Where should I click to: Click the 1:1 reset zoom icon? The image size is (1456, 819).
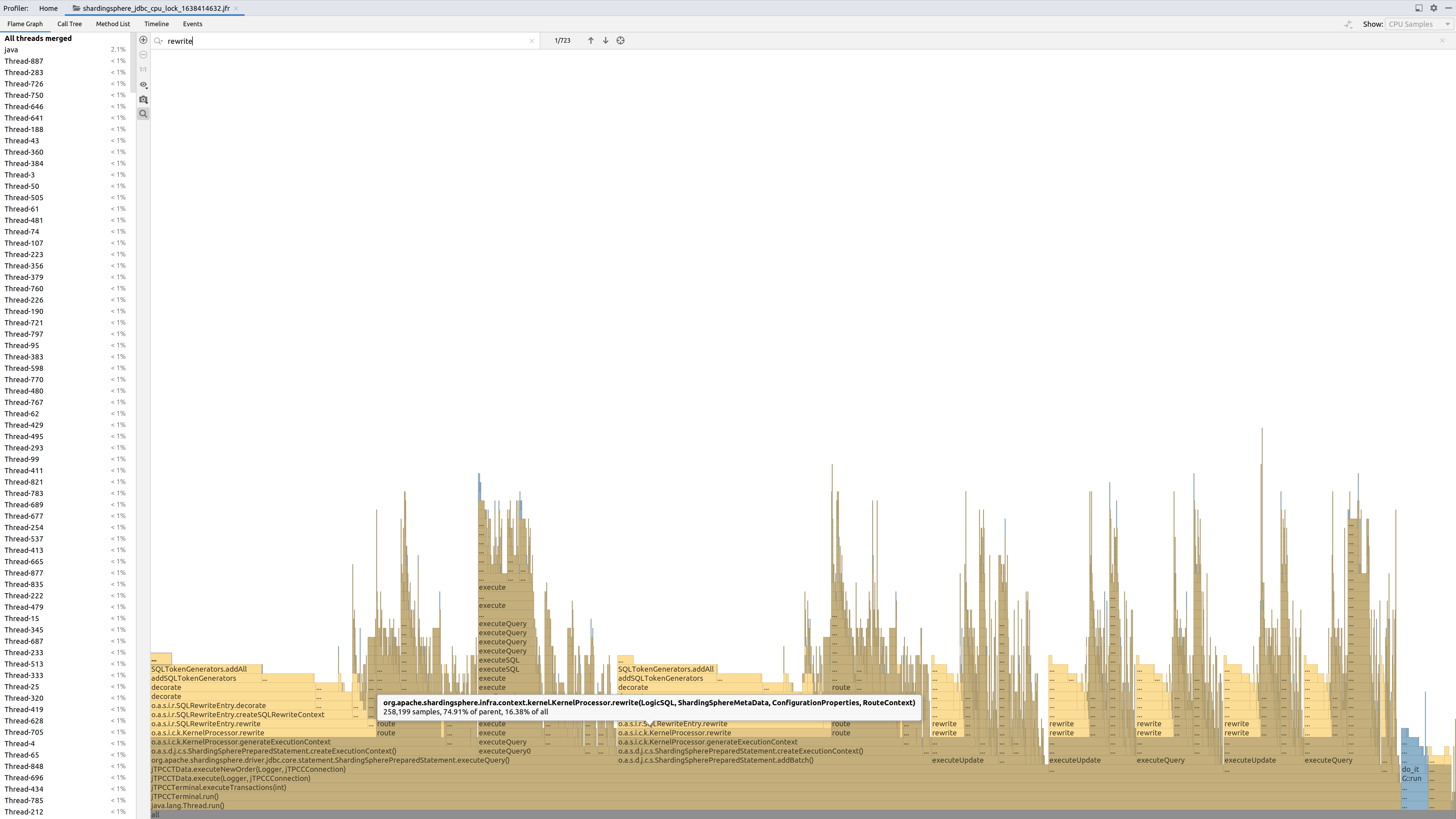click(143, 69)
